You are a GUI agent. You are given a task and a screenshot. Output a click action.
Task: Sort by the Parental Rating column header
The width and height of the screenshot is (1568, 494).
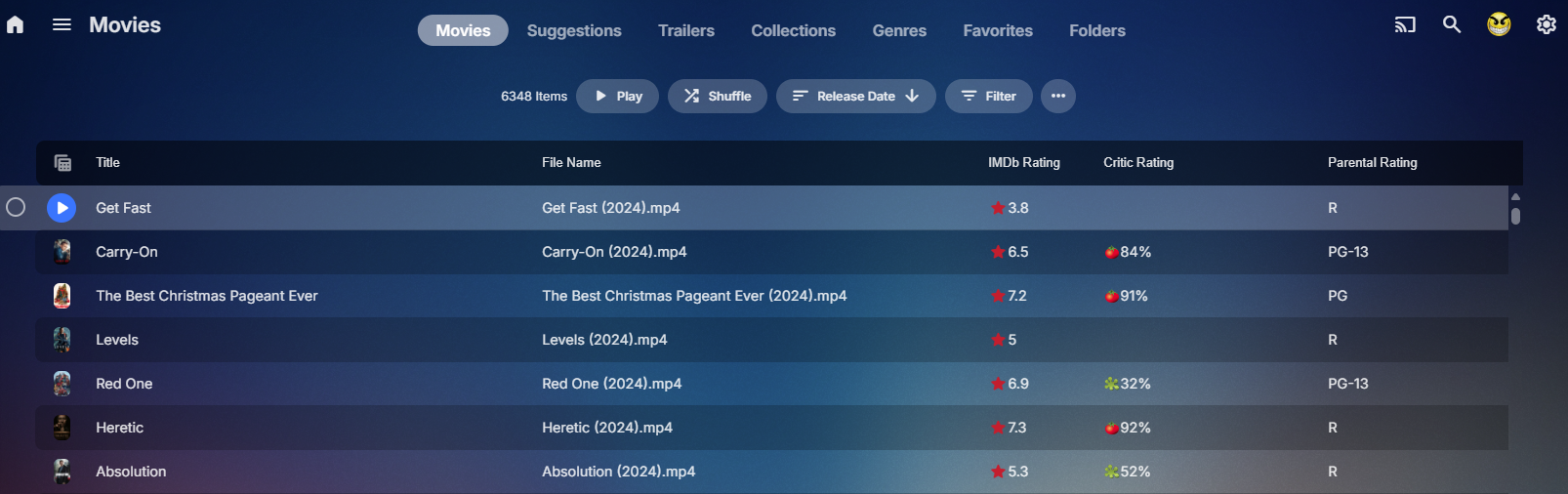[x=1373, y=163]
